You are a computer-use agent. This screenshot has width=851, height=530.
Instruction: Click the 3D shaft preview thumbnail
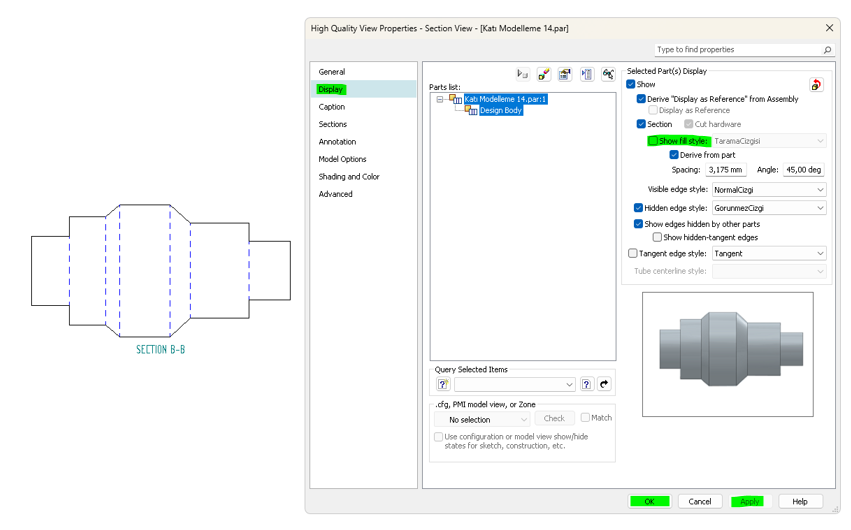[x=728, y=354]
